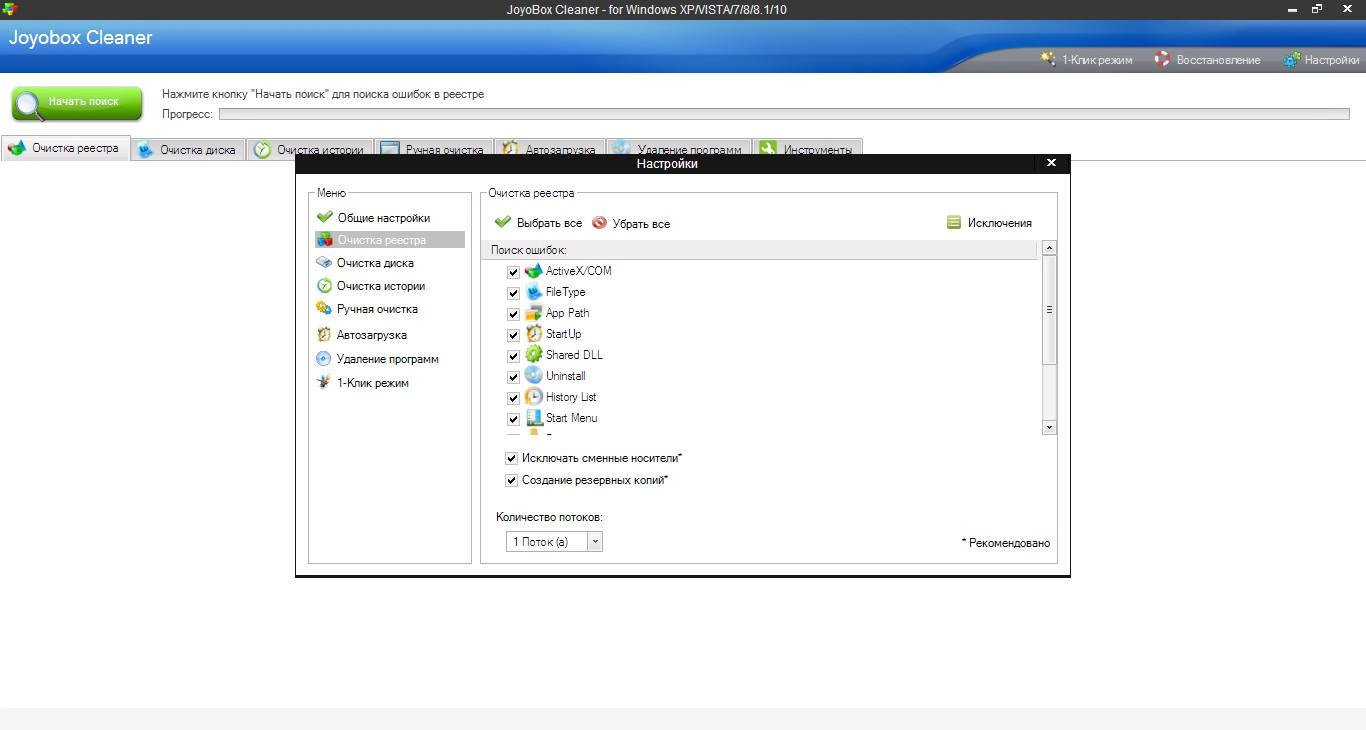1366x730 pixels.
Task: Click the FileType item icon
Action: click(534, 292)
